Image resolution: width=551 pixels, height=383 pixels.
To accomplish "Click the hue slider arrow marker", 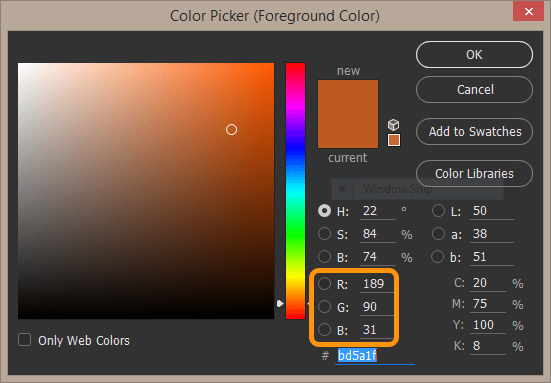I will click(x=280, y=303).
